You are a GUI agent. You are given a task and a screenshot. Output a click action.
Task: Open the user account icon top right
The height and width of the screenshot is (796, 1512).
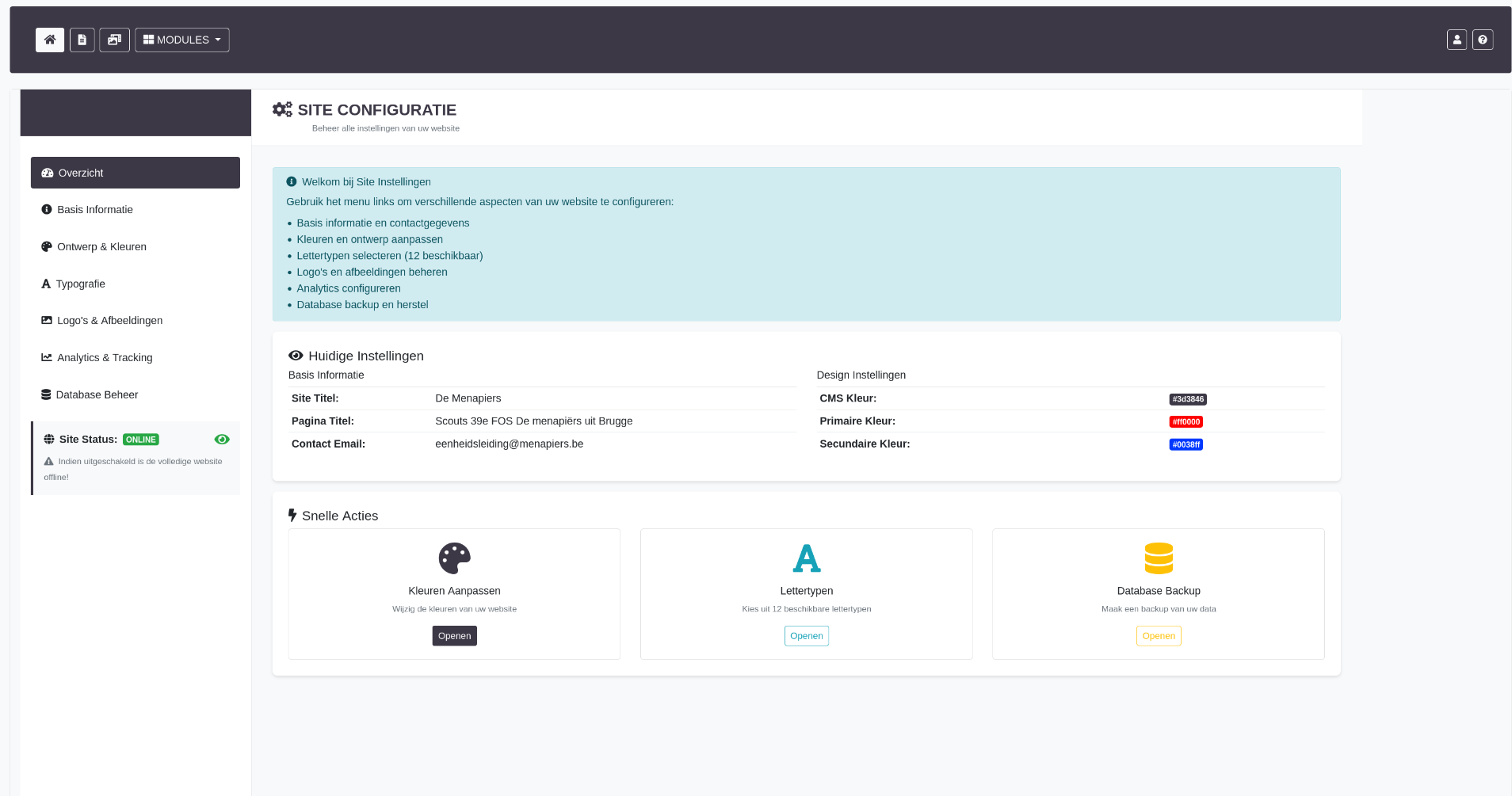point(1457,40)
